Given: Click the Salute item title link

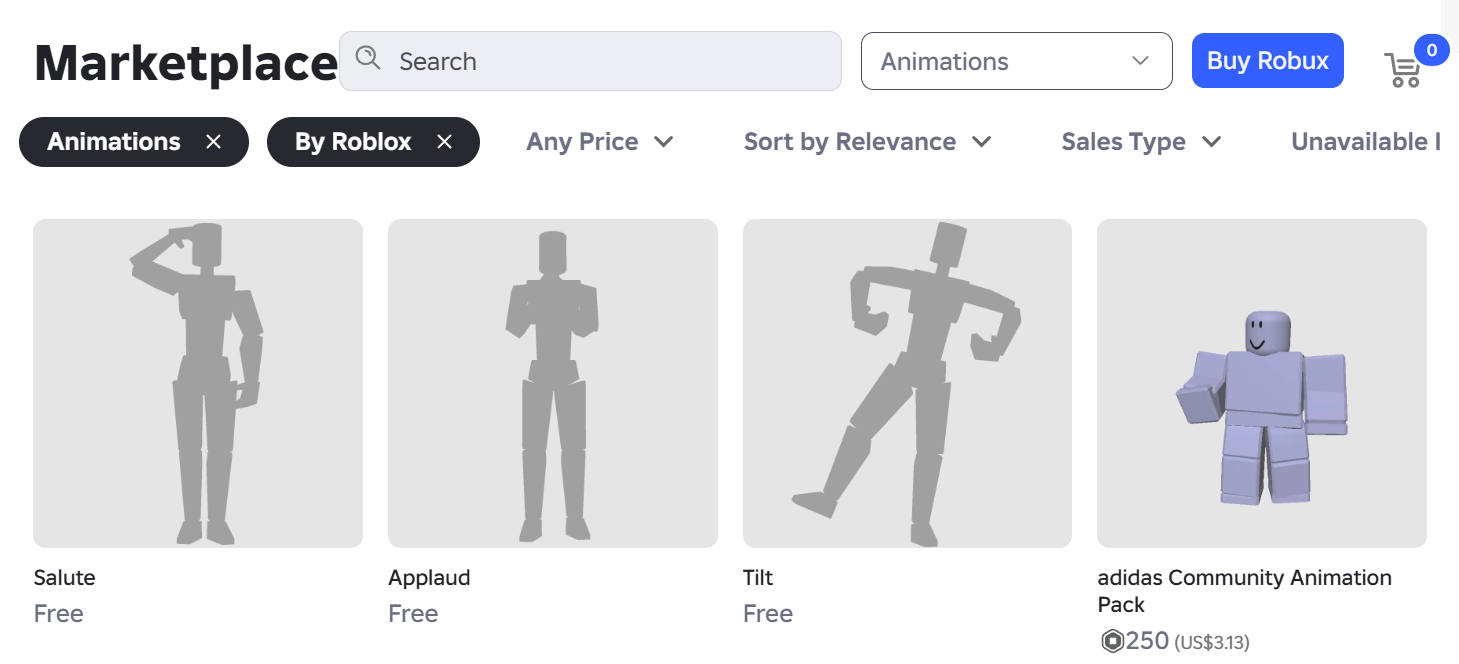Looking at the screenshot, I should point(65,578).
